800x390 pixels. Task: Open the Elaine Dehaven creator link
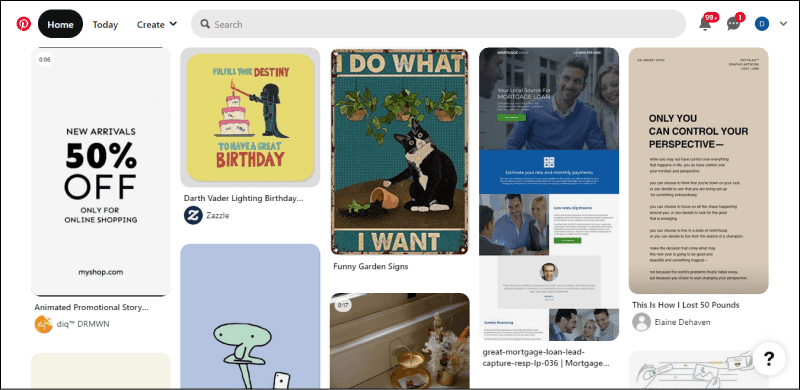(x=683, y=322)
